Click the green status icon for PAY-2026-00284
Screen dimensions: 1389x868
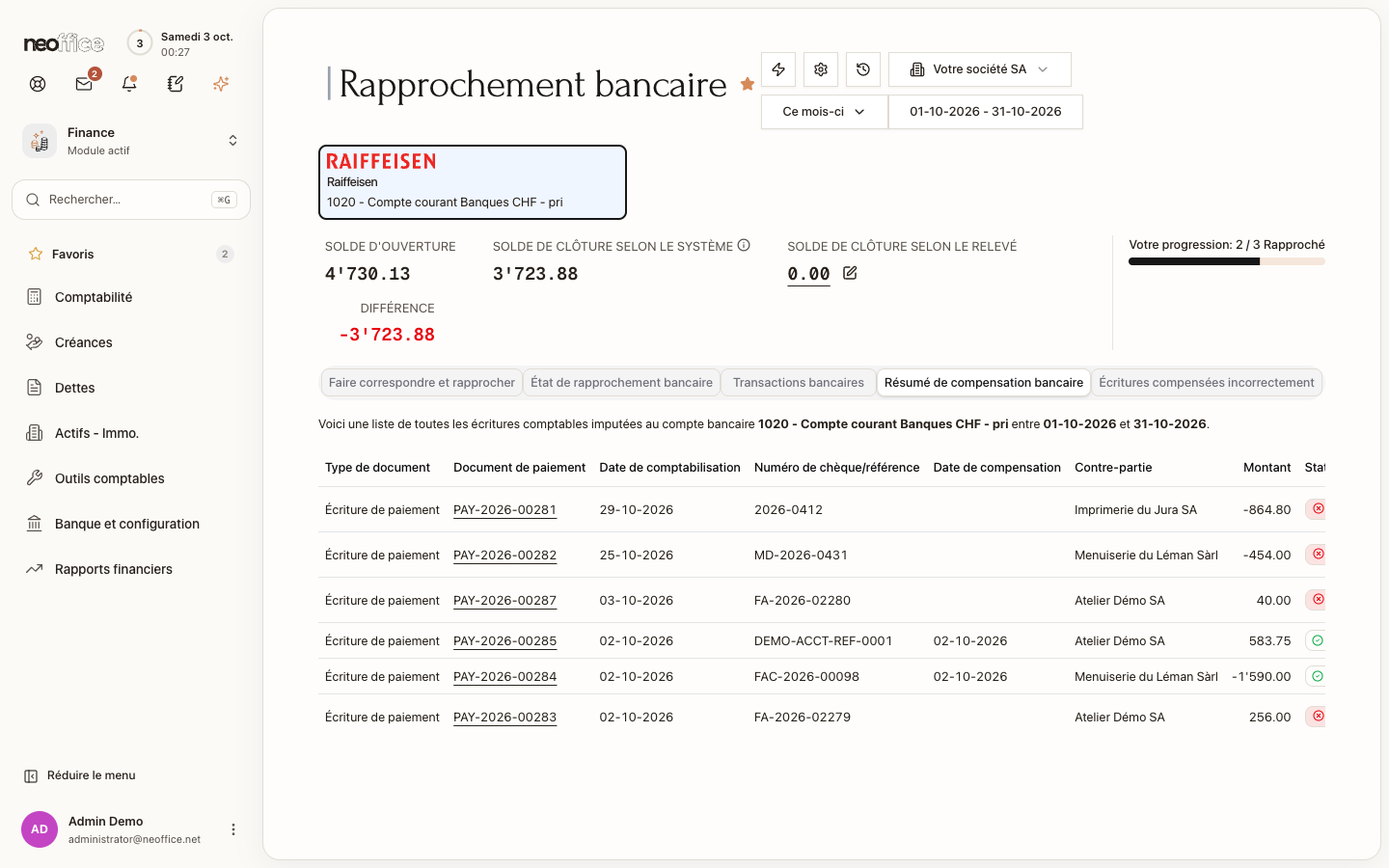pyautogui.click(x=1318, y=676)
